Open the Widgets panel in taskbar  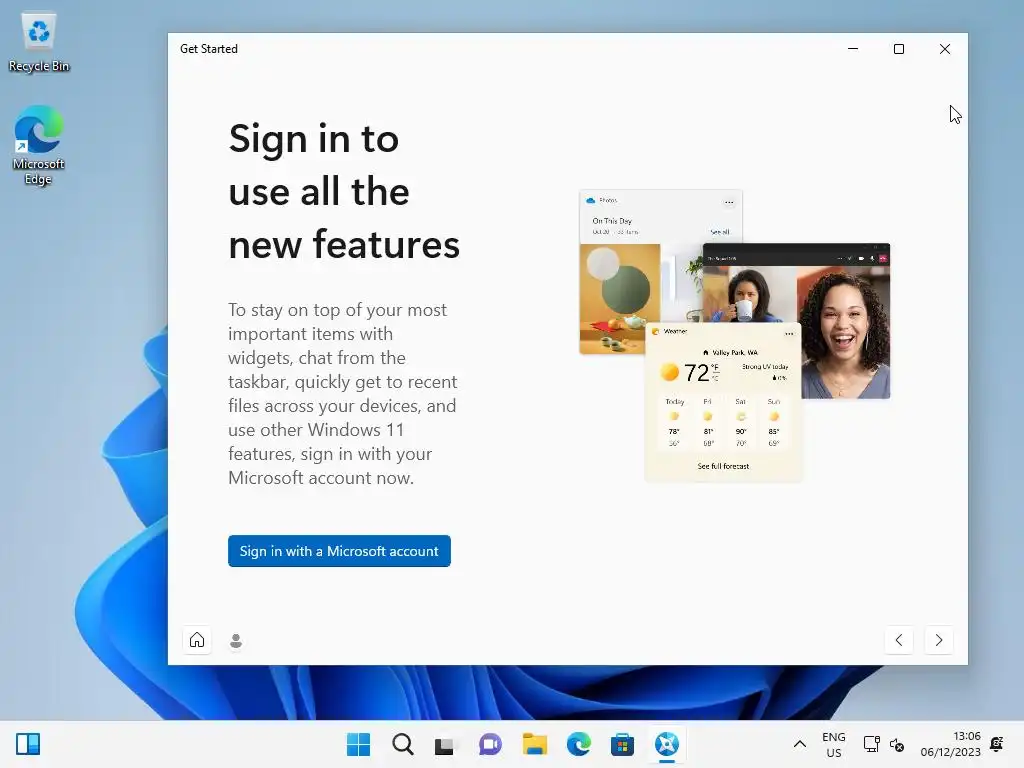tap(28, 744)
